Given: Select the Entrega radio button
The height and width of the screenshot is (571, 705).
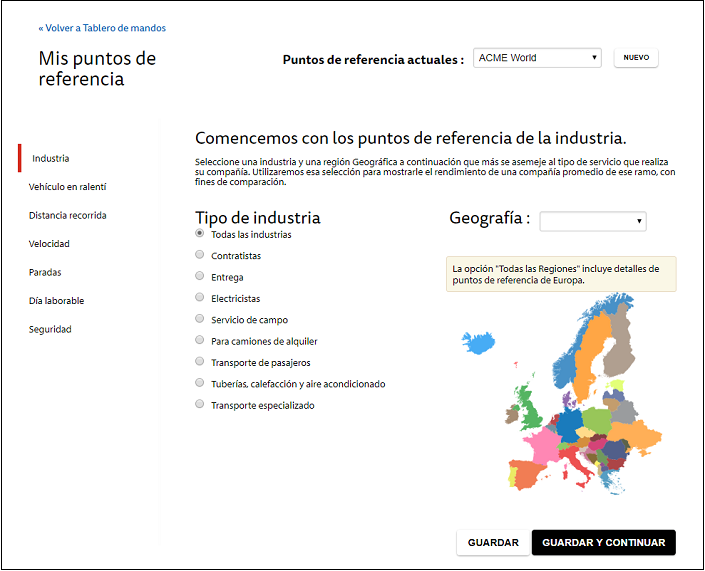Looking at the screenshot, I should pyautogui.click(x=200, y=276).
